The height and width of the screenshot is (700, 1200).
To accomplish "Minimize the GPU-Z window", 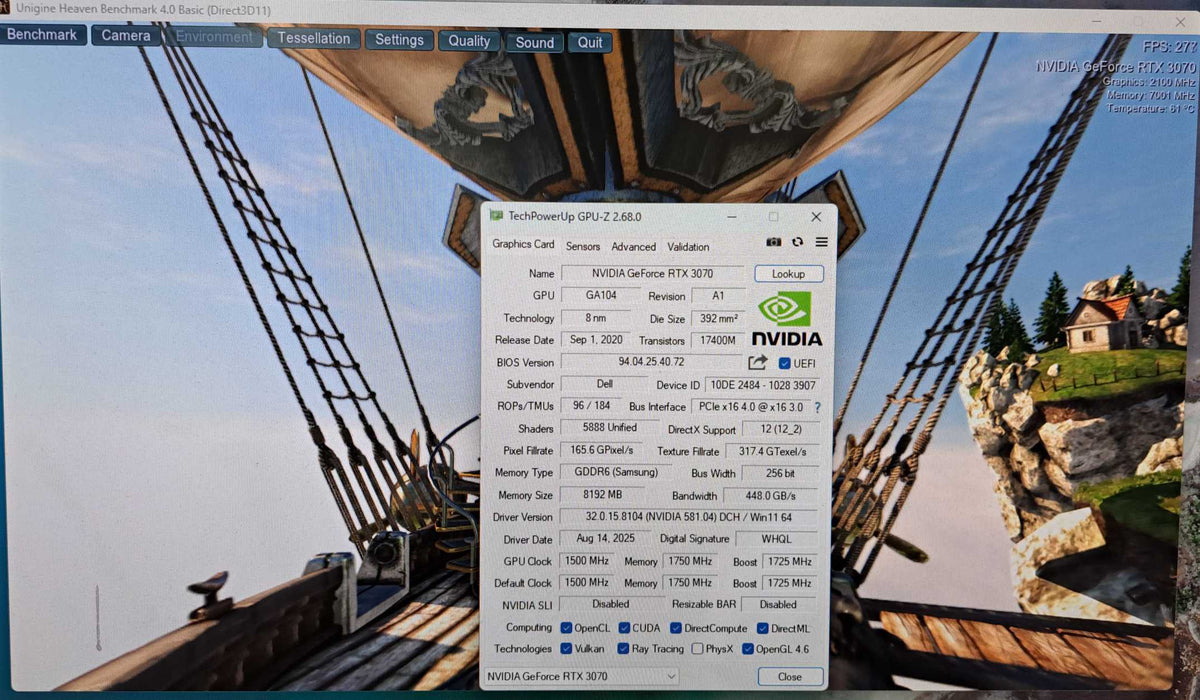I will 732,216.
